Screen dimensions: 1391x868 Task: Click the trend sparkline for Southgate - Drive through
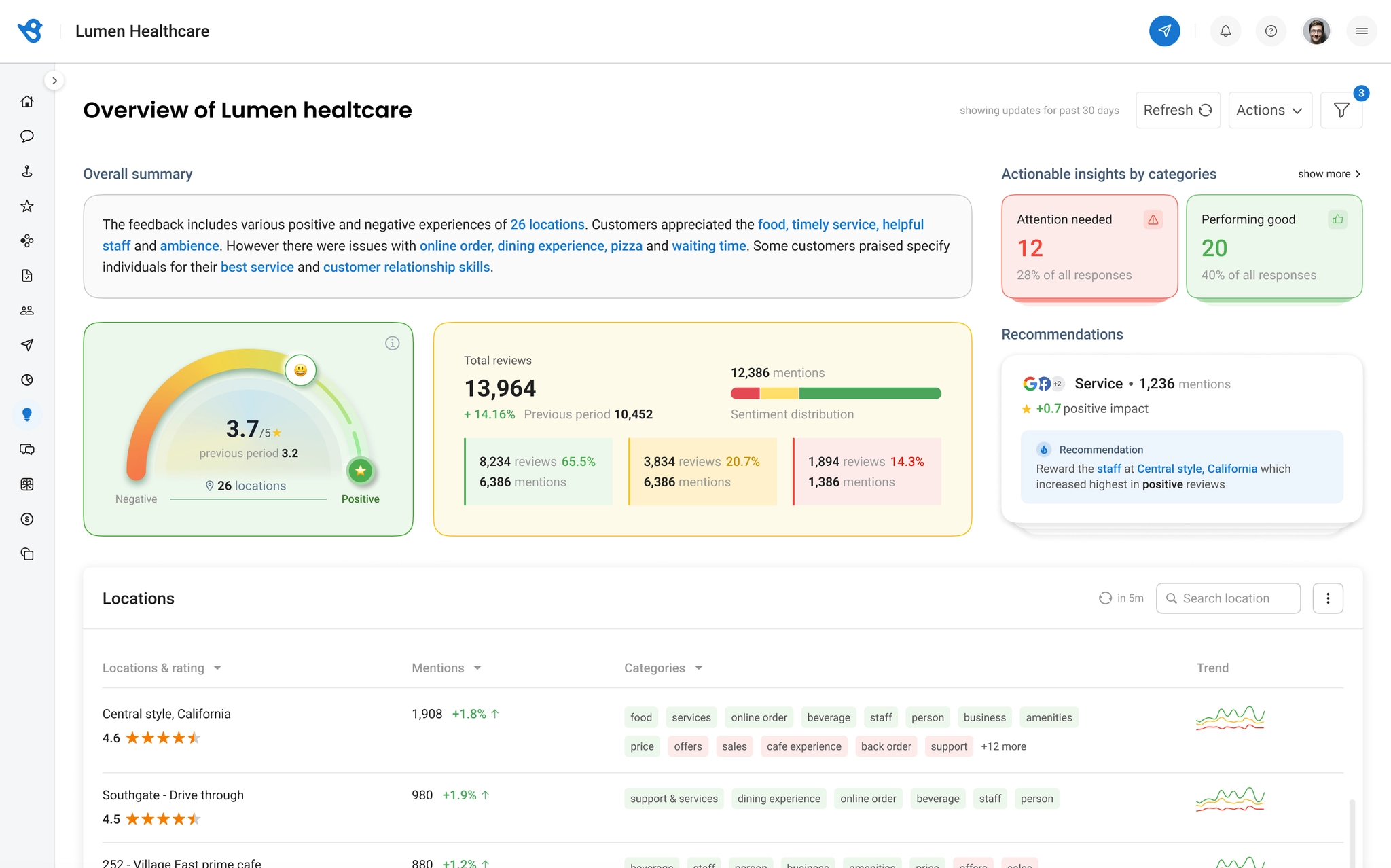point(1230,799)
